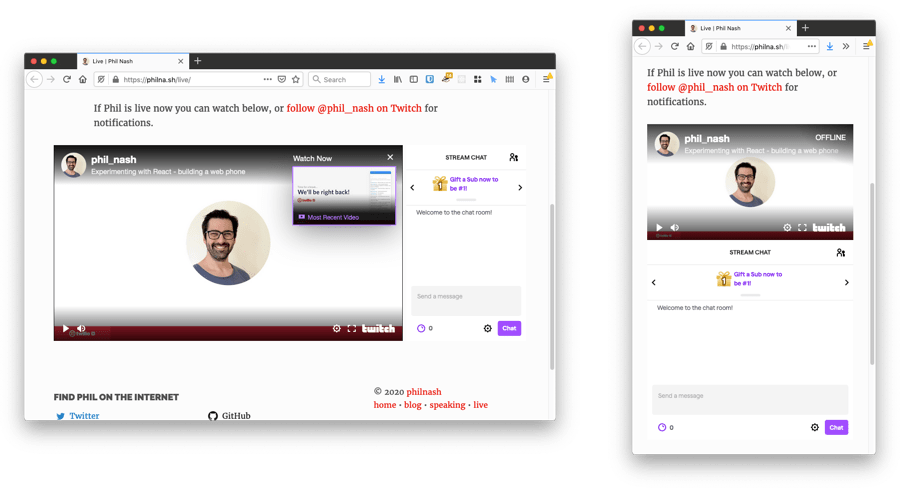Mute the Twitch player in wide window

(x=81, y=328)
